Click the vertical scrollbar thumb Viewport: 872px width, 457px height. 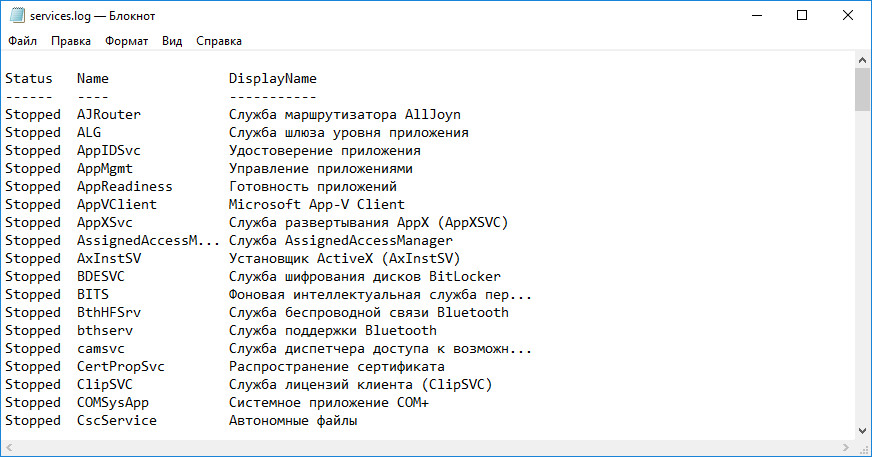(863, 90)
